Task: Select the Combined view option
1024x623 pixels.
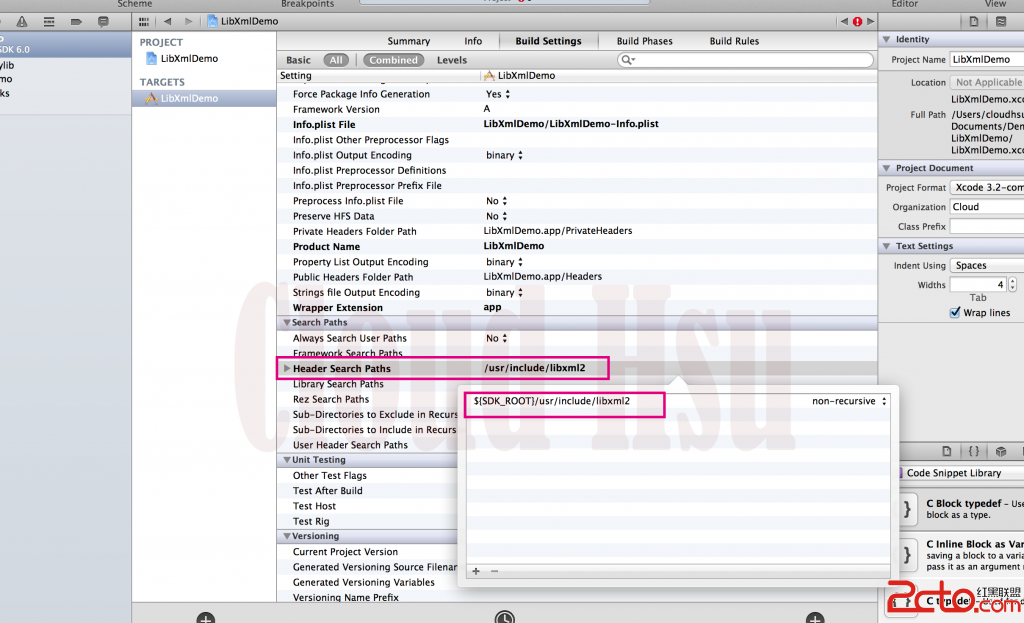Action: click(x=393, y=60)
